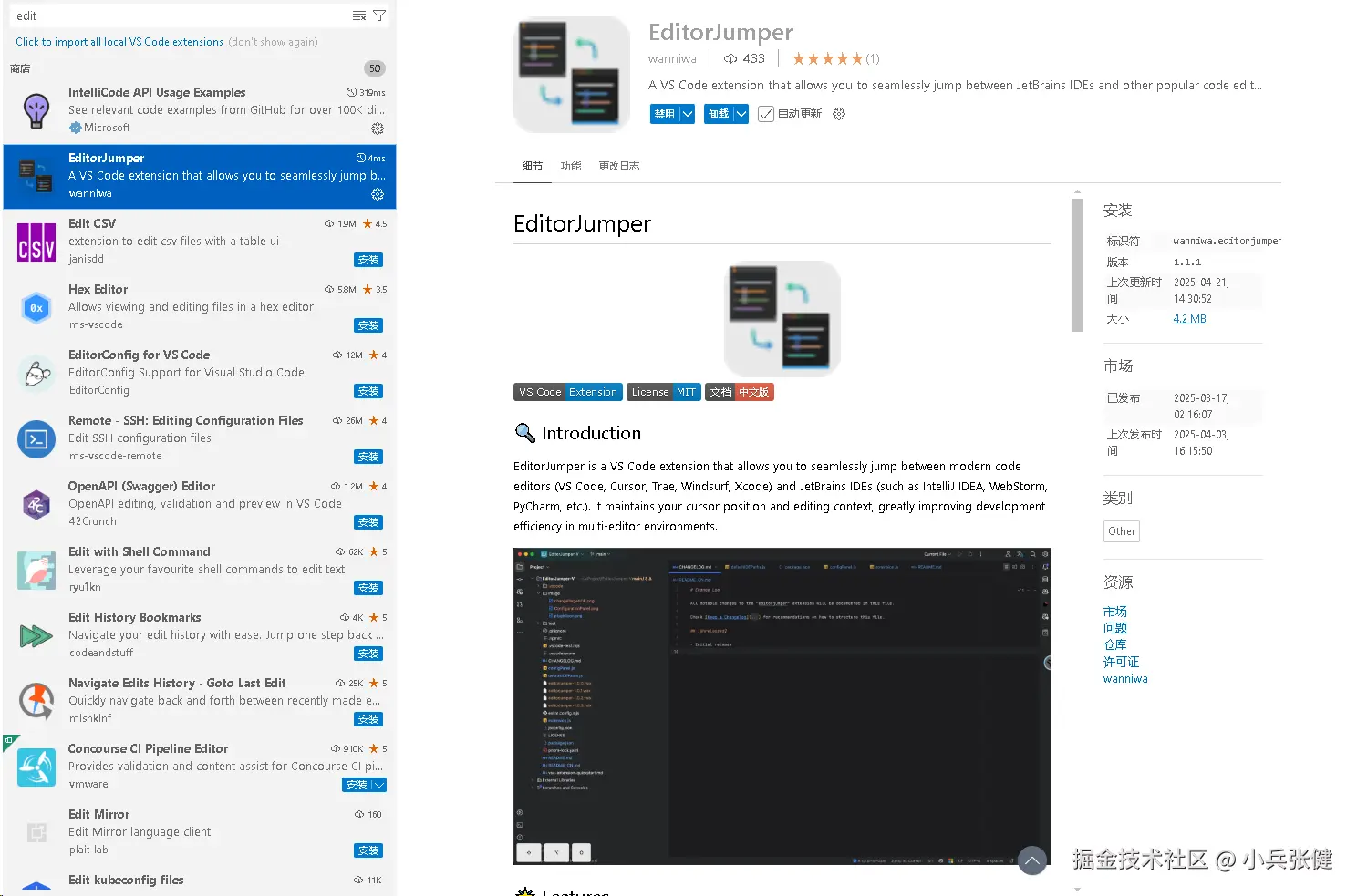This screenshot has height=896, width=1357.
Task: Open the extension filter funnel icon
Action: (379, 15)
